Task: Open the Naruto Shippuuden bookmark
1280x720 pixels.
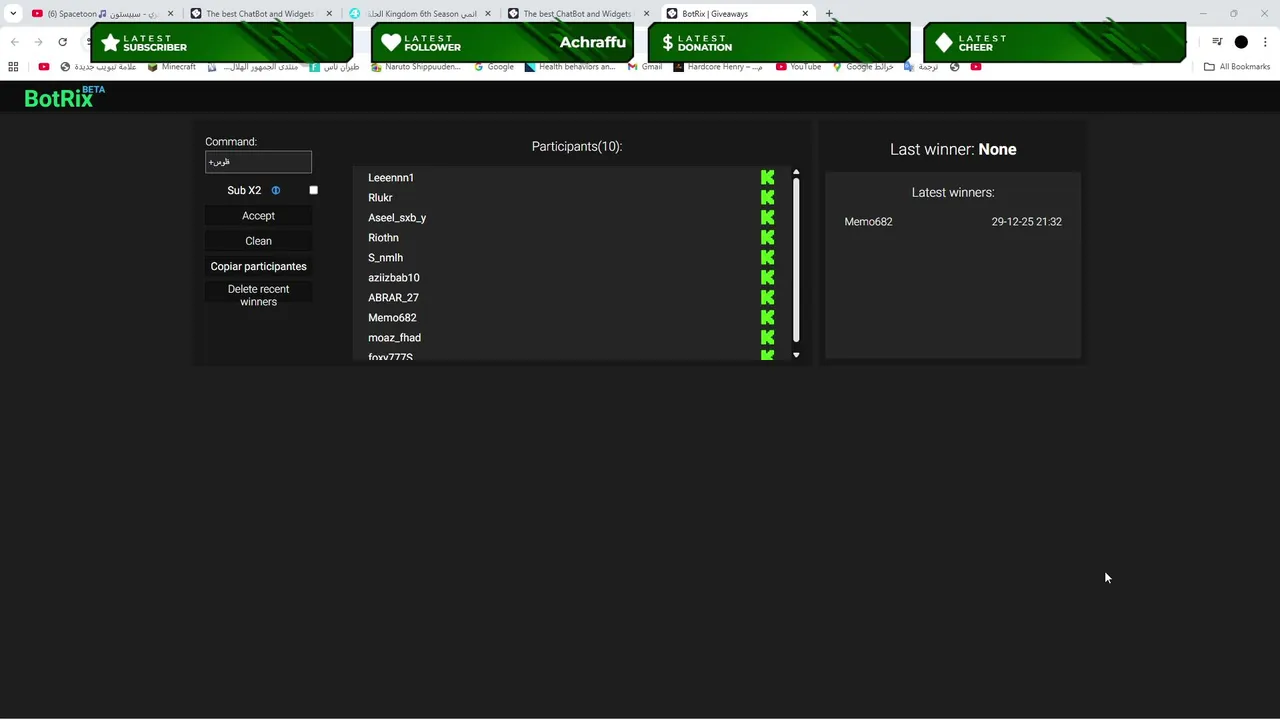Action: pyautogui.click(x=416, y=67)
